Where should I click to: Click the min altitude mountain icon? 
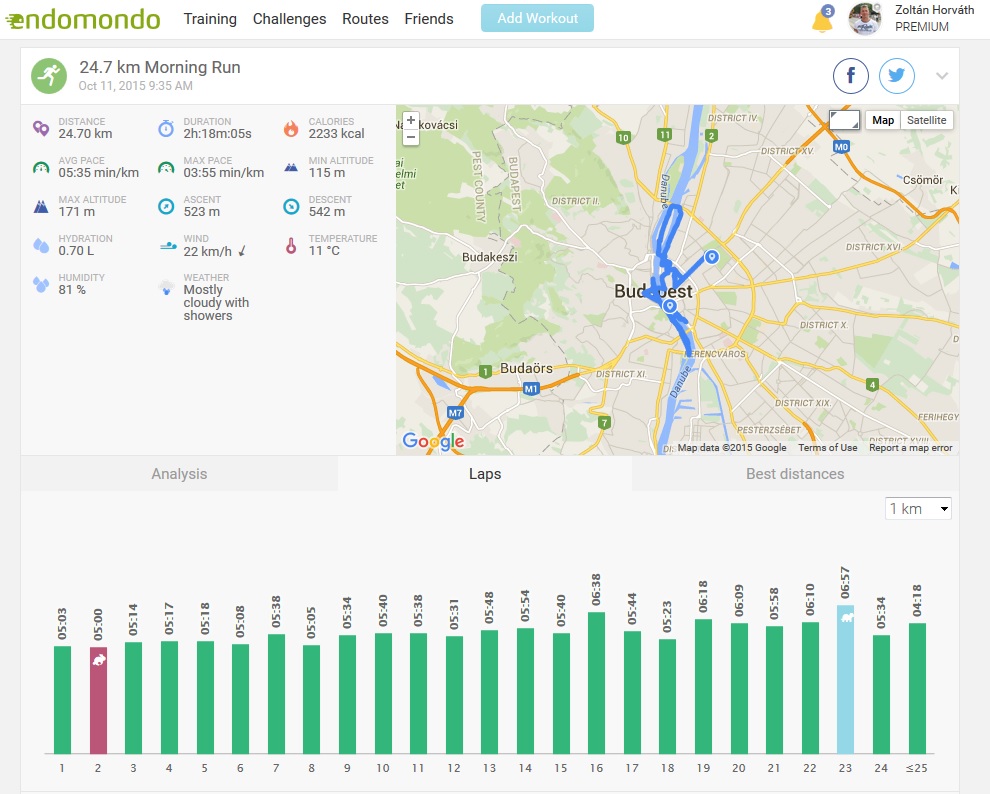click(x=291, y=167)
